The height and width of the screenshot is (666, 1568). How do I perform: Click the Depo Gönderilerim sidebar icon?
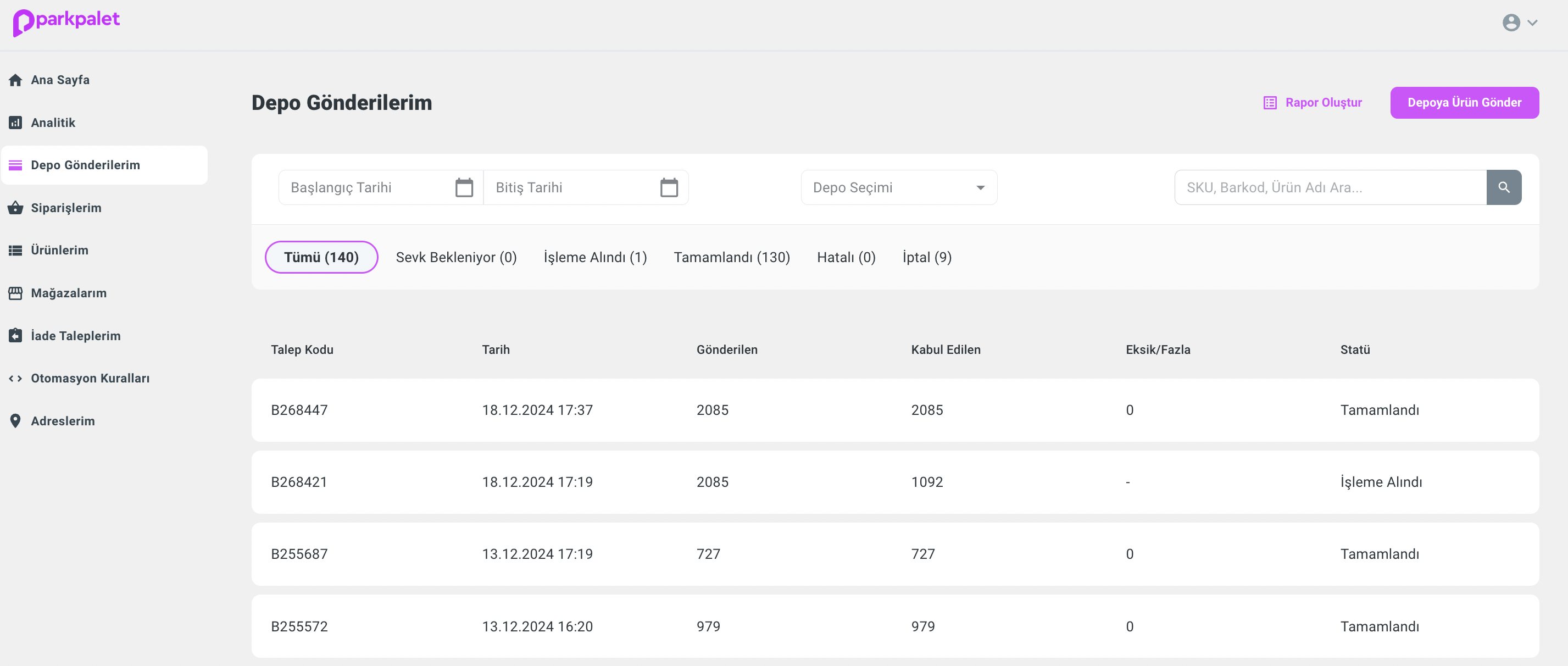click(x=15, y=165)
